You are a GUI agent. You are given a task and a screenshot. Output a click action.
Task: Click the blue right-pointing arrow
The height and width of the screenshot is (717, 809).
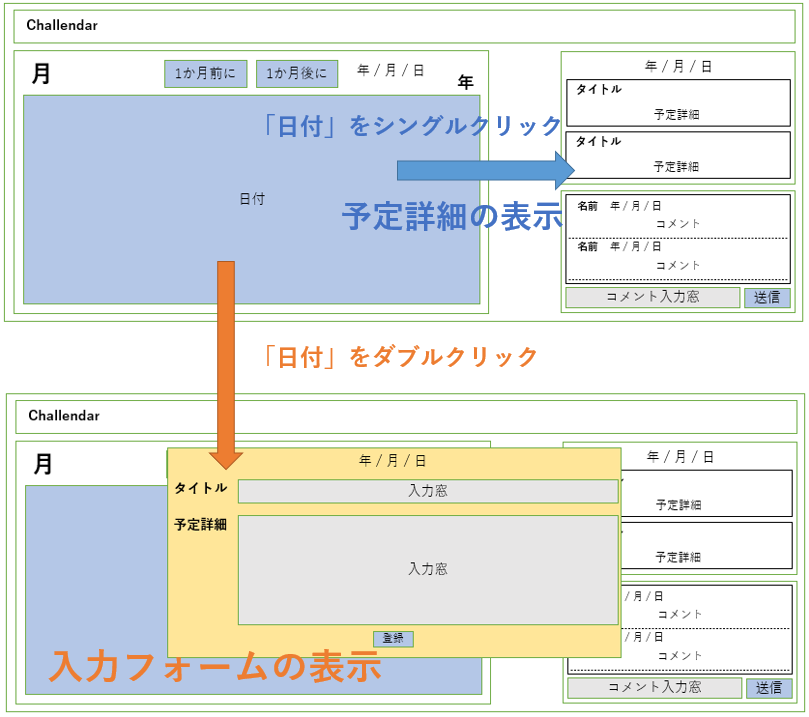pos(486,170)
